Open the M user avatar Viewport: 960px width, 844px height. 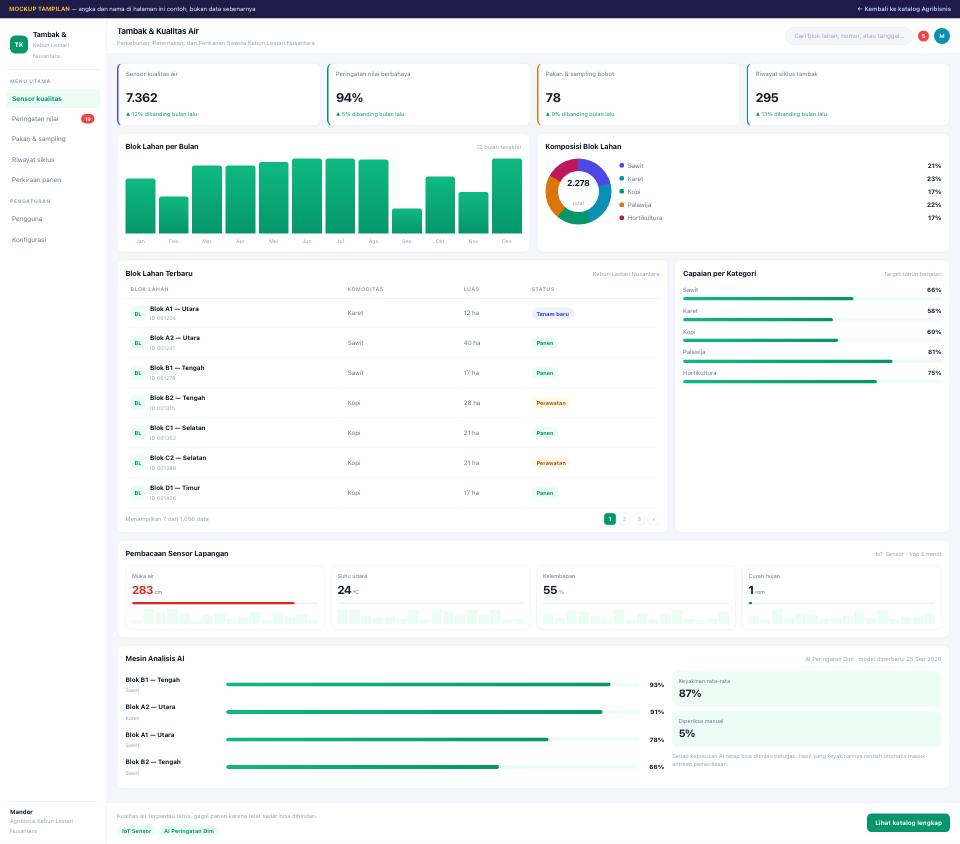pyautogui.click(x=942, y=36)
